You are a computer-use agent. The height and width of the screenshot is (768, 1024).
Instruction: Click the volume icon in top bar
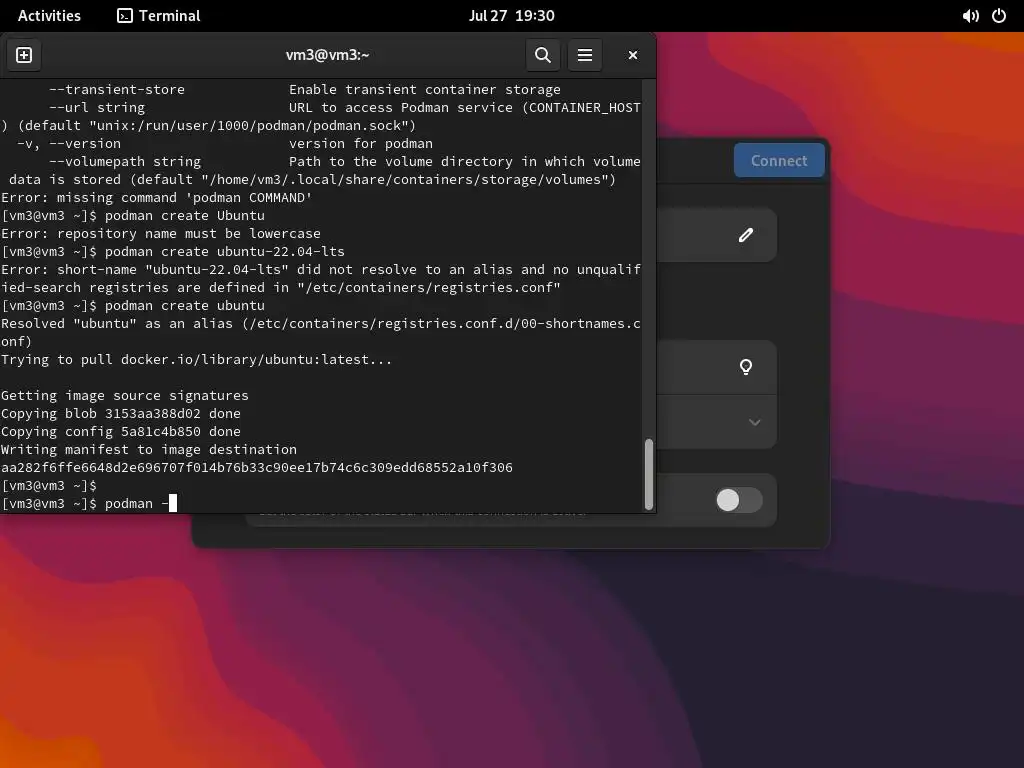970,16
